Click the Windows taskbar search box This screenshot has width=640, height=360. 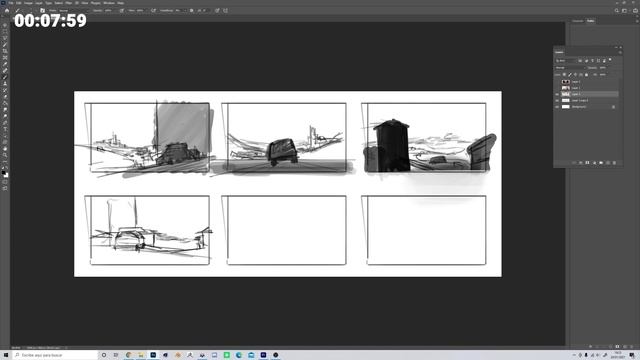coord(55,355)
